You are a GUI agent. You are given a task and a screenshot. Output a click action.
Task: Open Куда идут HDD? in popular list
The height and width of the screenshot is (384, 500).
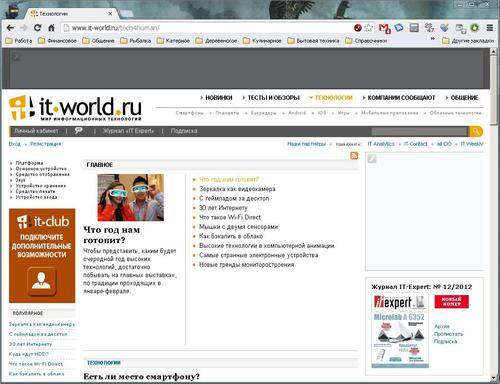(x=29, y=354)
